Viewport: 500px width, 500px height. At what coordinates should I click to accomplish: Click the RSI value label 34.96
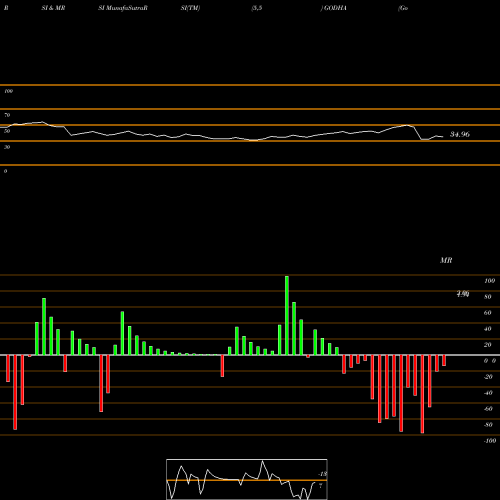460,134
